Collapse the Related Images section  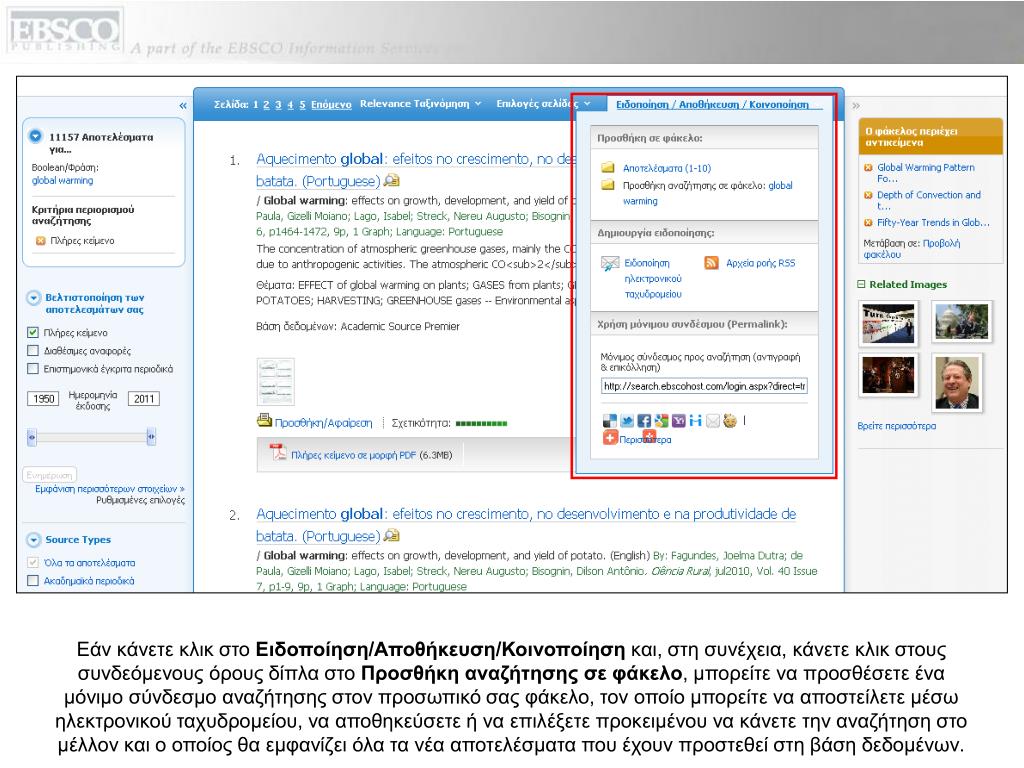[x=861, y=284]
